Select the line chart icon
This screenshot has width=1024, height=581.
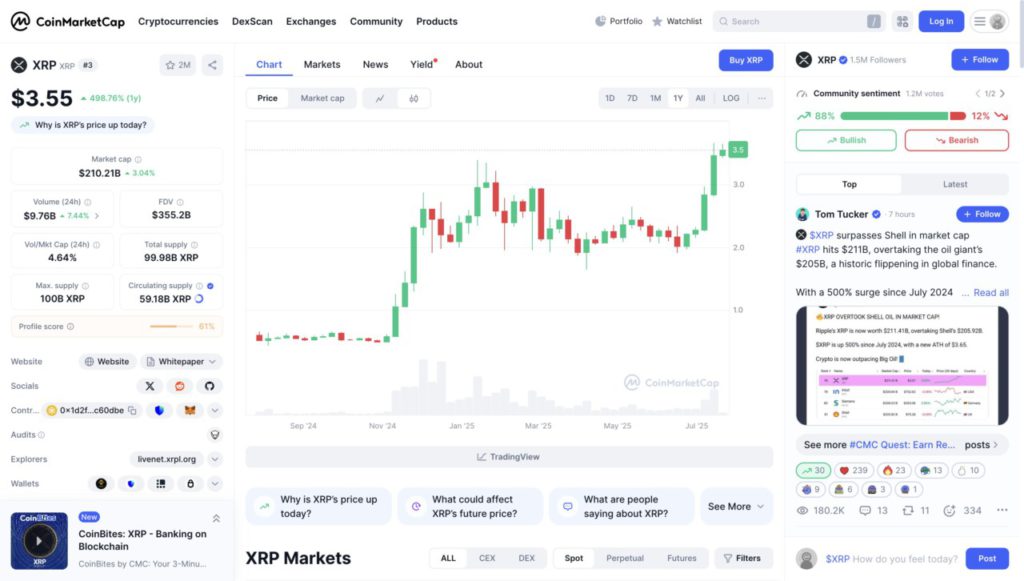380,98
